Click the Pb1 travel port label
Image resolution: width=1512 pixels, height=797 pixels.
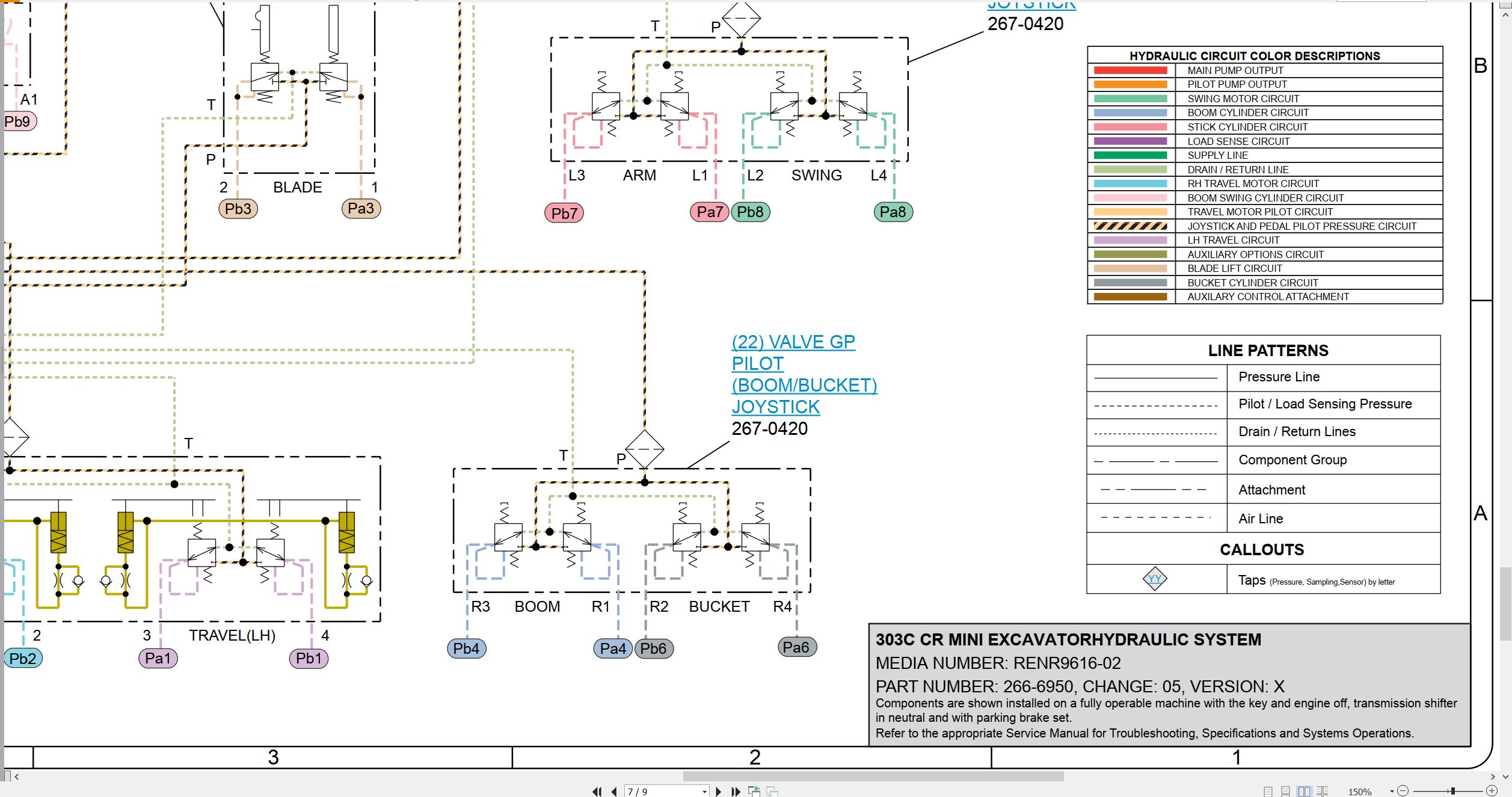coord(309,658)
